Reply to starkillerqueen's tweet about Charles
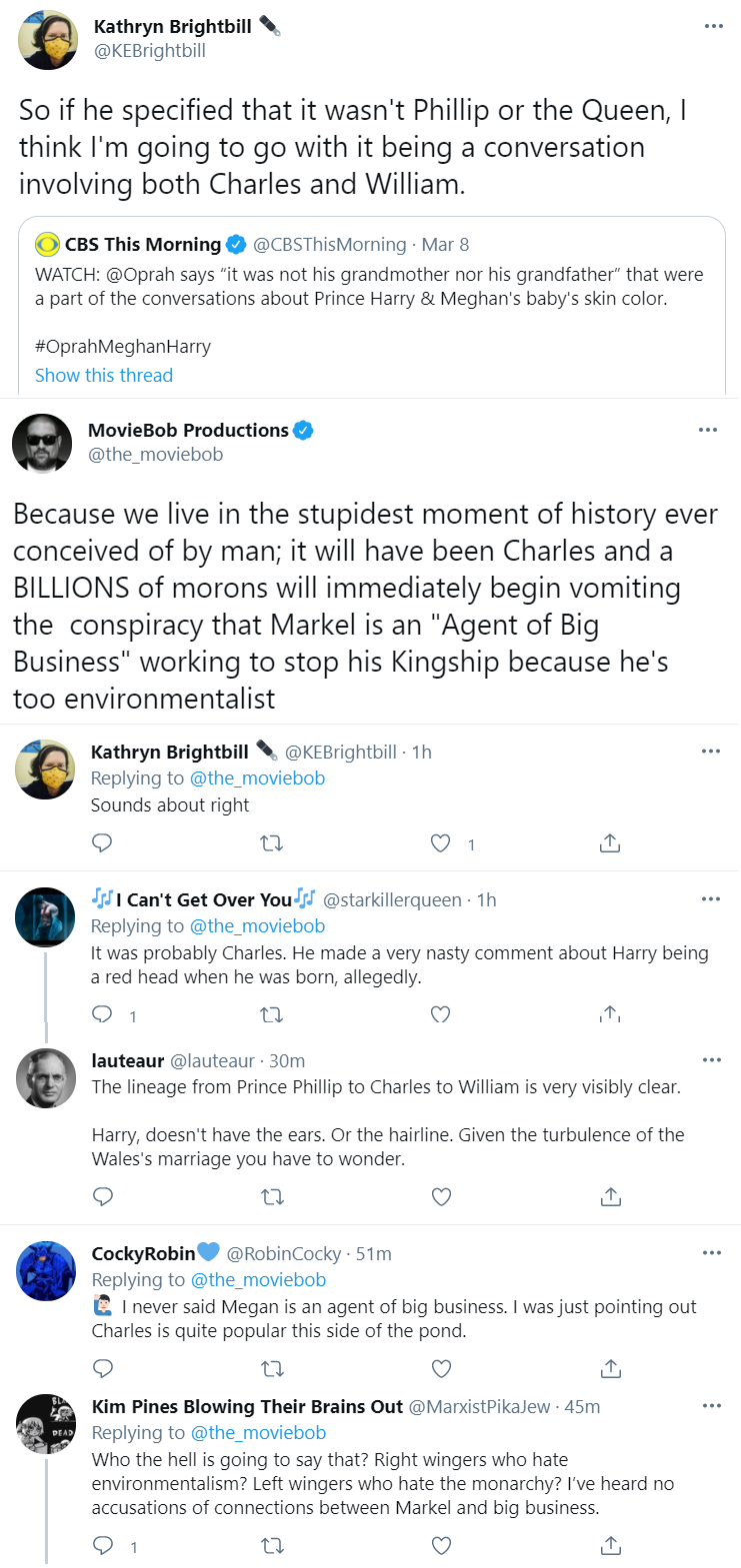 [x=102, y=1014]
